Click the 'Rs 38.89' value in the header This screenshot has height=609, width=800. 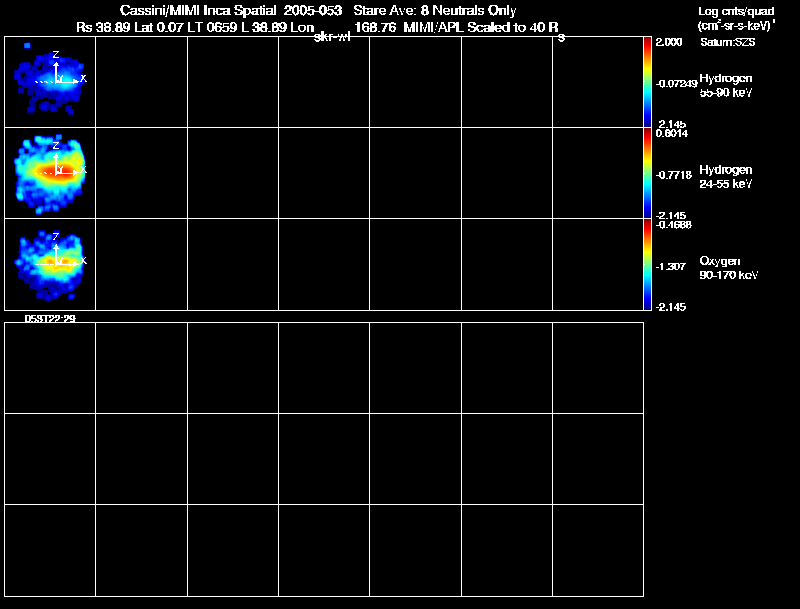point(104,28)
